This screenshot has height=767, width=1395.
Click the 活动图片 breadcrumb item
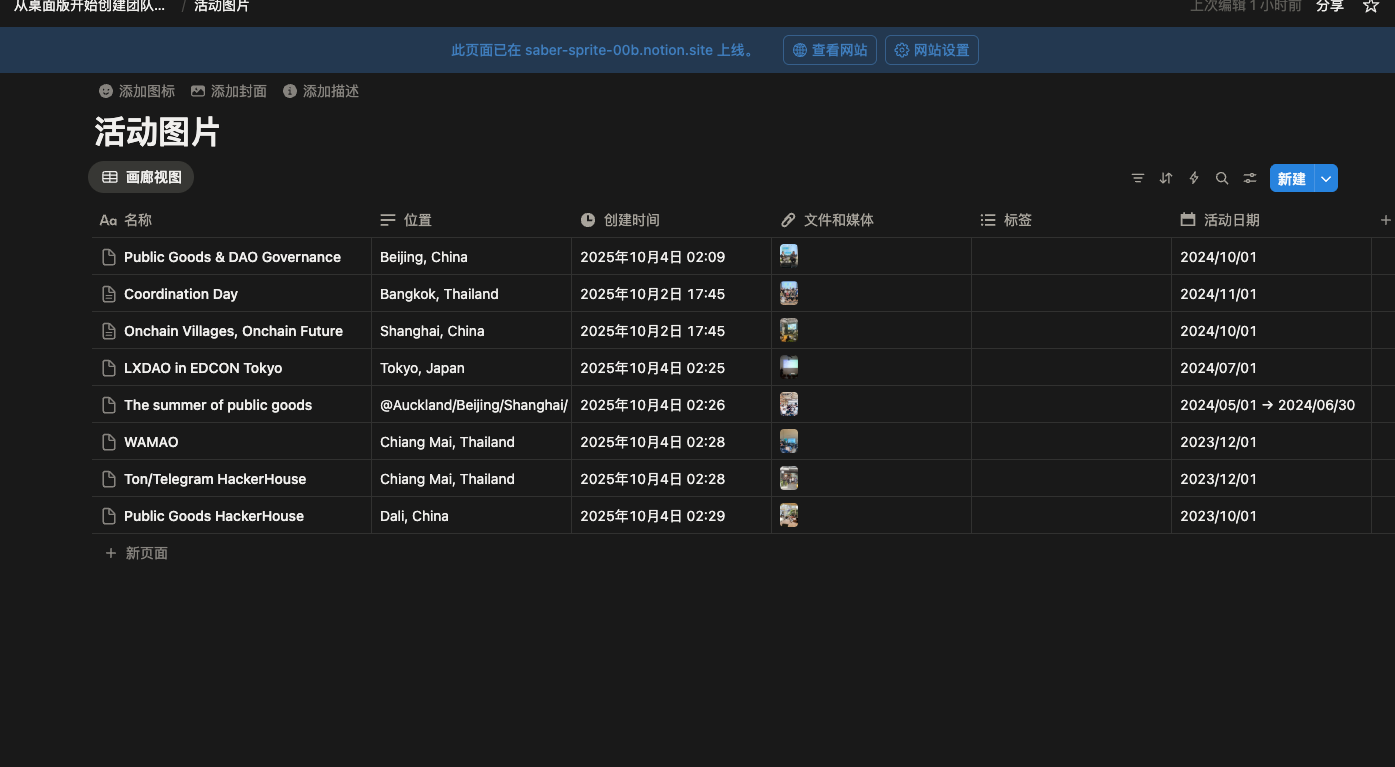tap(222, 6)
